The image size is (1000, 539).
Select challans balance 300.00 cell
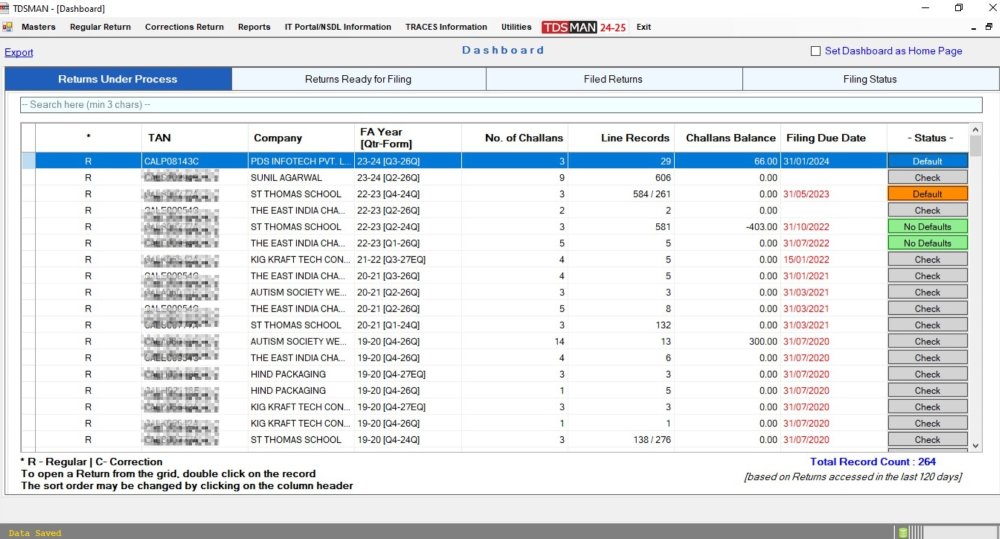pos(727,341)
